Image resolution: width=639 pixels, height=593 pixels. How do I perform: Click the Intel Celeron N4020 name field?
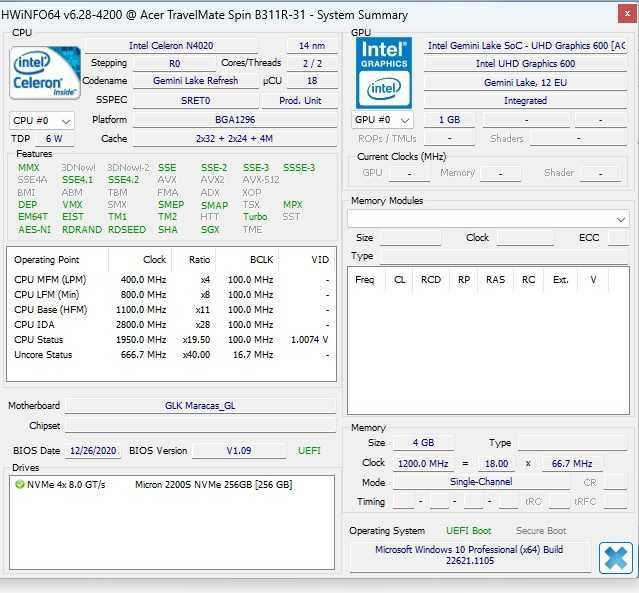[x=180, y=46]
